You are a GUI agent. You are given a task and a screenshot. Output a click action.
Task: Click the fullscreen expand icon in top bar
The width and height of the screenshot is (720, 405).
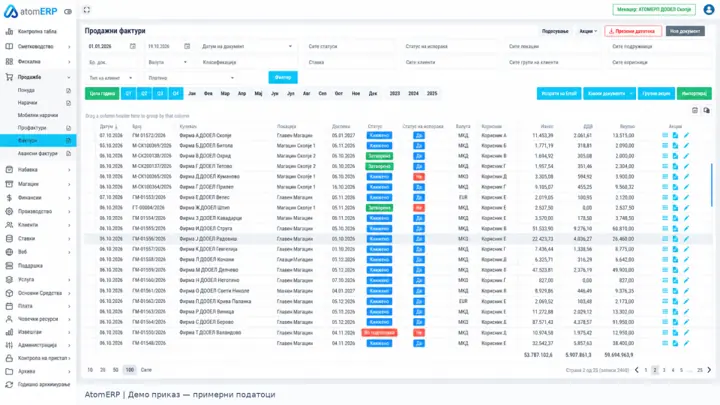pos(87,10)
